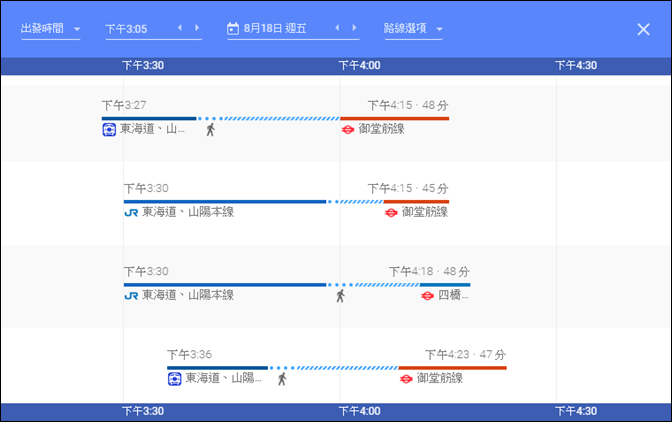Select arrival text 下午4:15 · 45 分
Image resolution: width=672 pixels, height=422 pixels.
click(408, 189)
